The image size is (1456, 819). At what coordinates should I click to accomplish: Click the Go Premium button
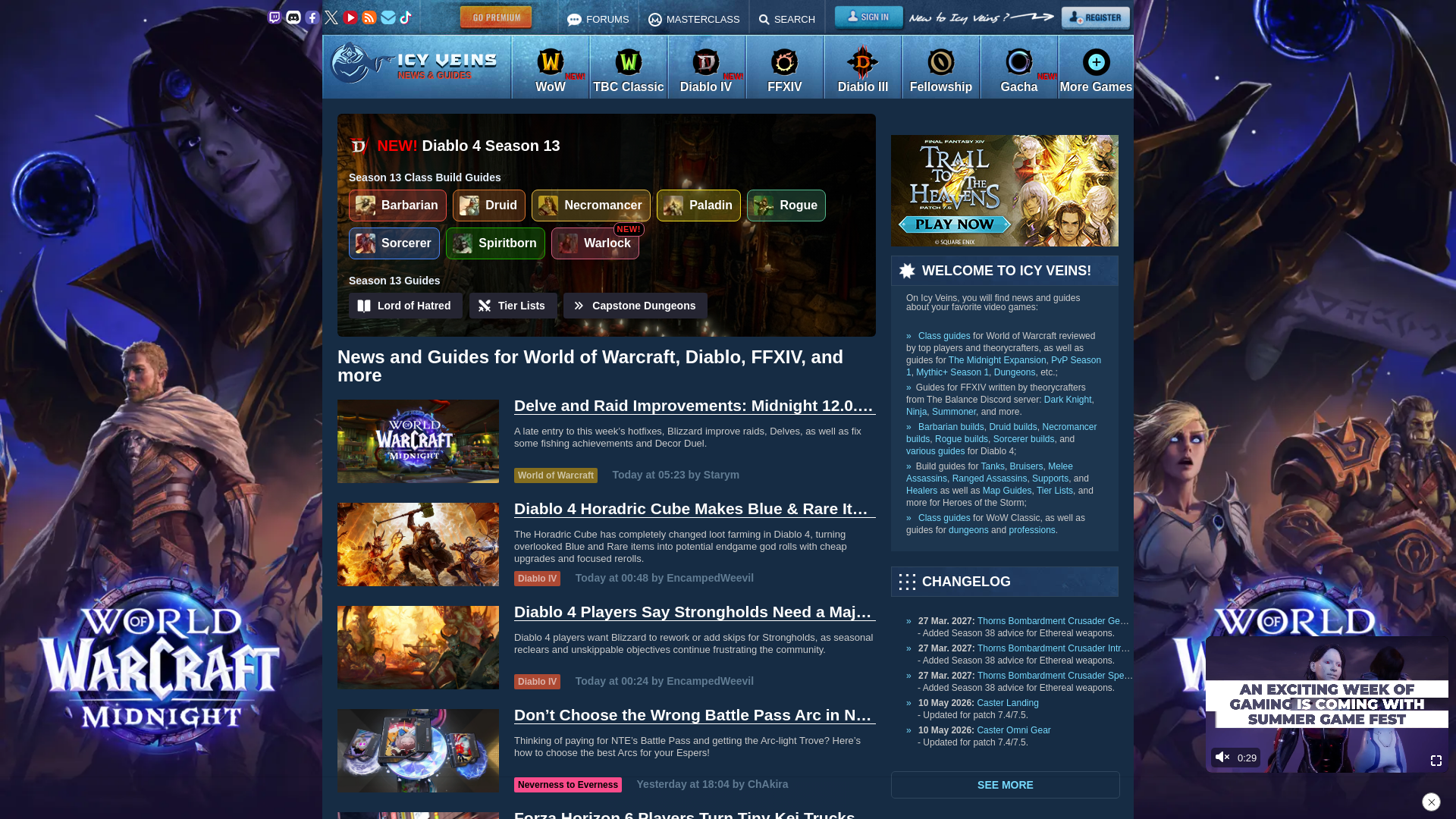(496, 17)
